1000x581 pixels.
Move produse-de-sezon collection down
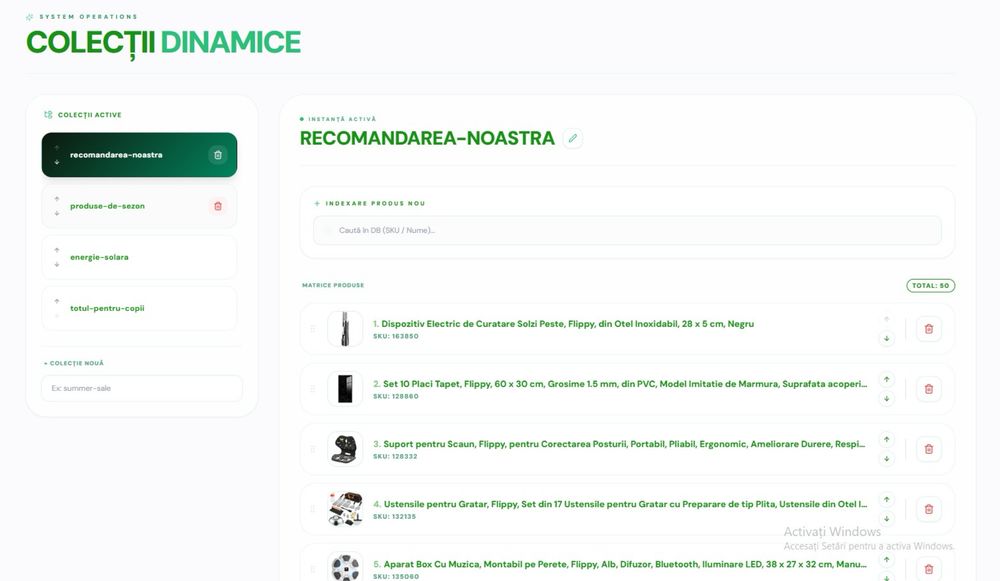pos(57,214)
